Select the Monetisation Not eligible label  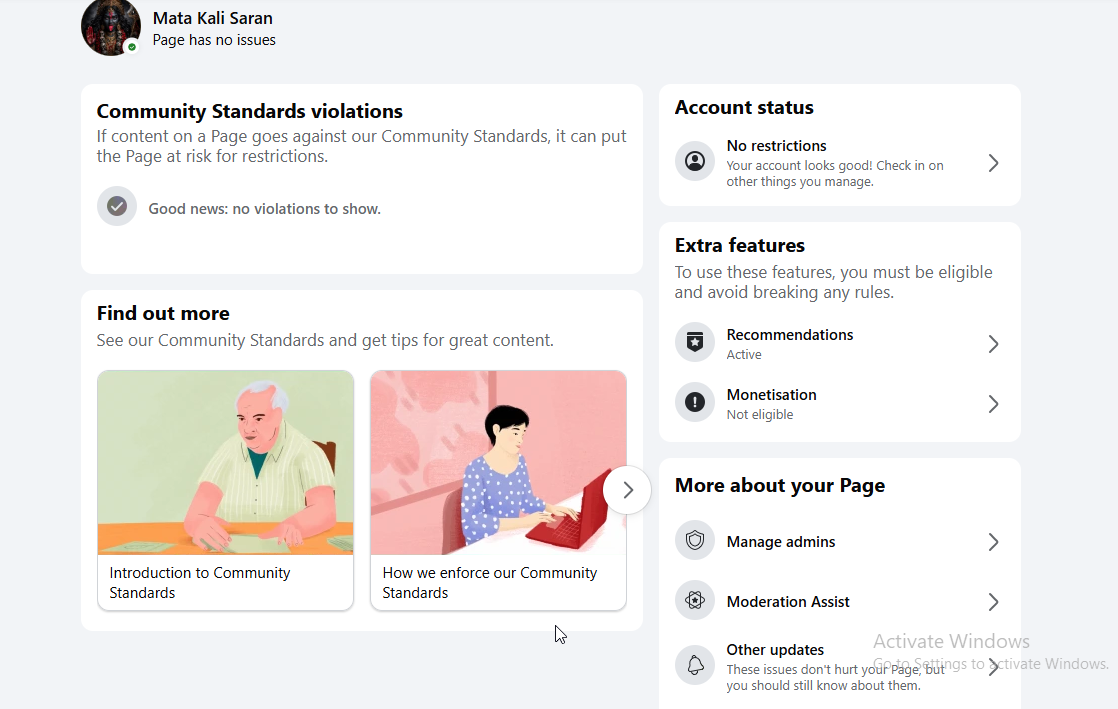click(759, 414)
